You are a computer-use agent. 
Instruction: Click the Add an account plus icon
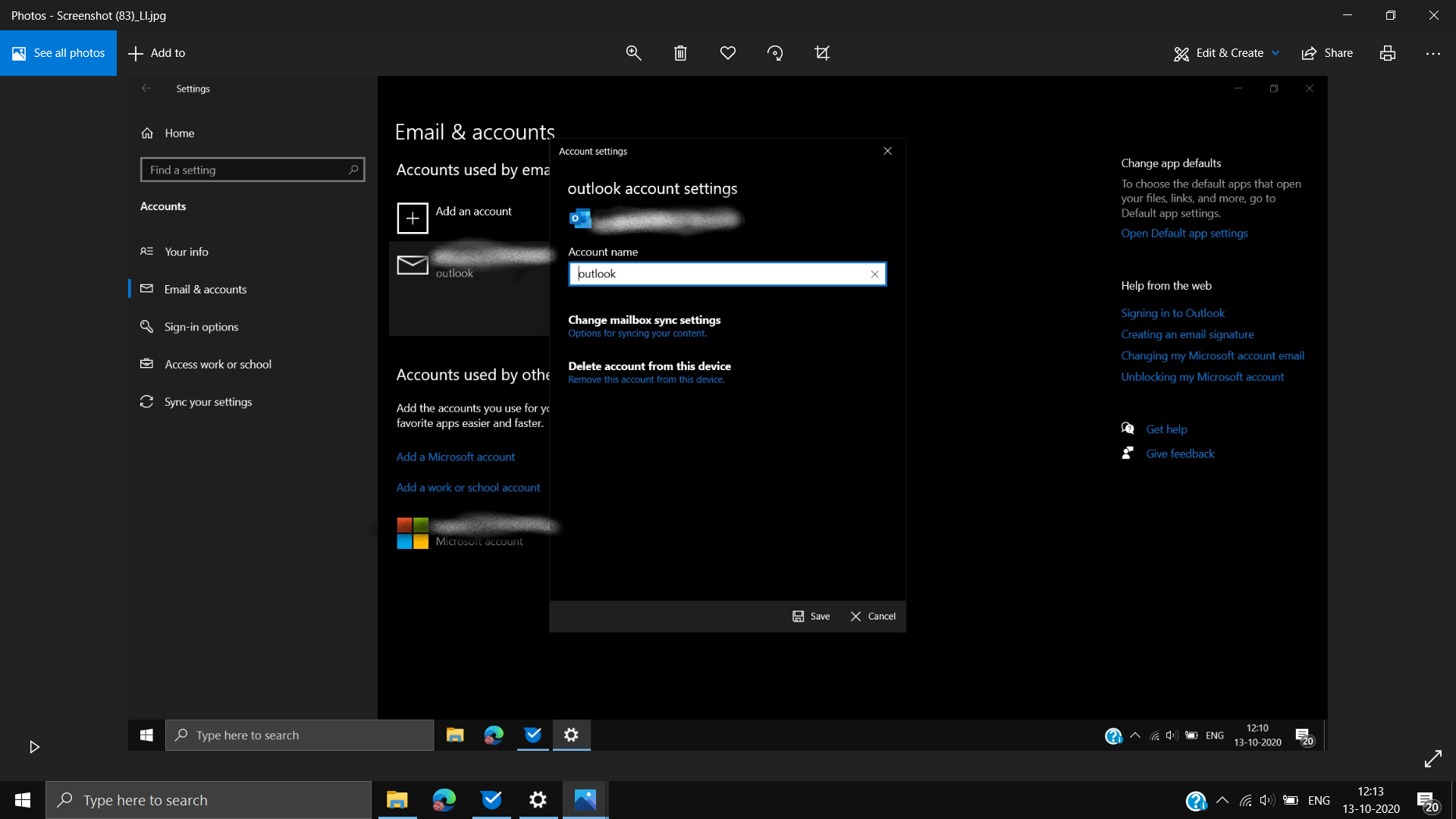413,218
